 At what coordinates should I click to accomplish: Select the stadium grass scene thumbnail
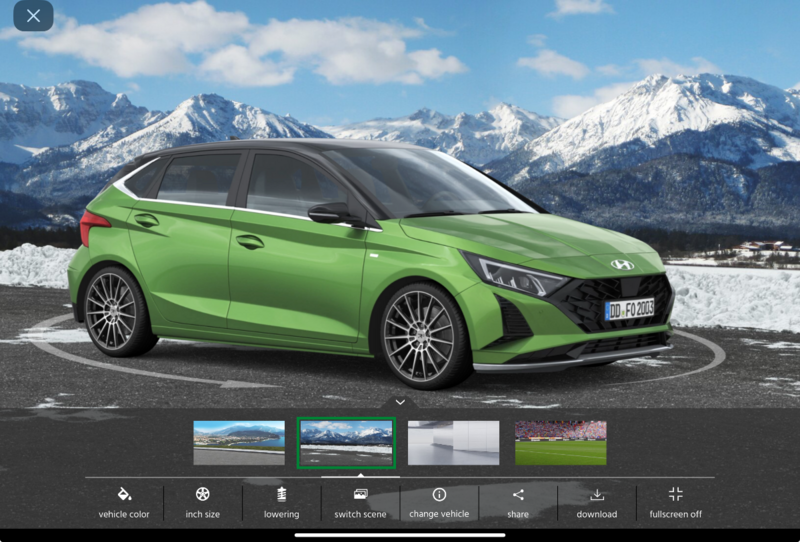[560, 442]
